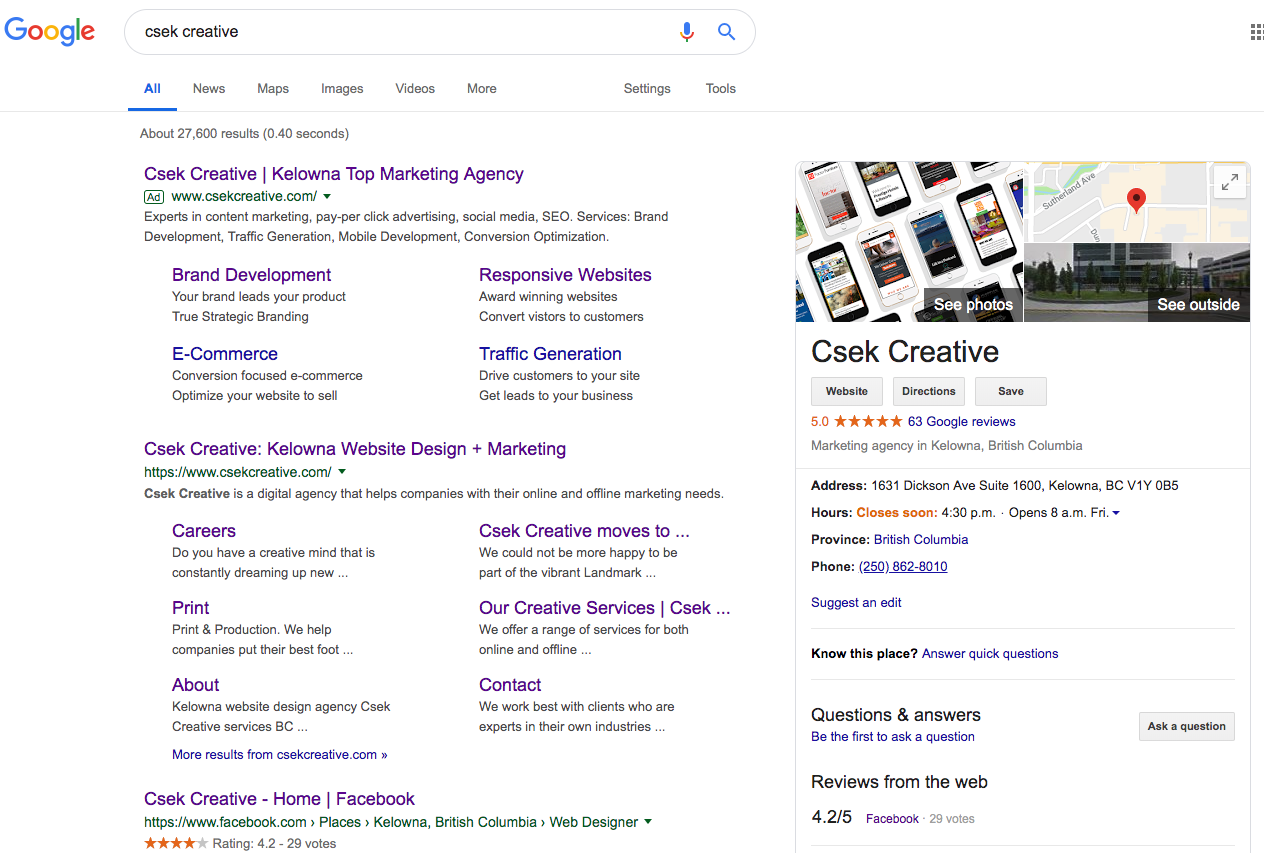Switch to the Maps tab
Image resolution: width=1264 pixels, height=853 pixels.
(273, 89)
